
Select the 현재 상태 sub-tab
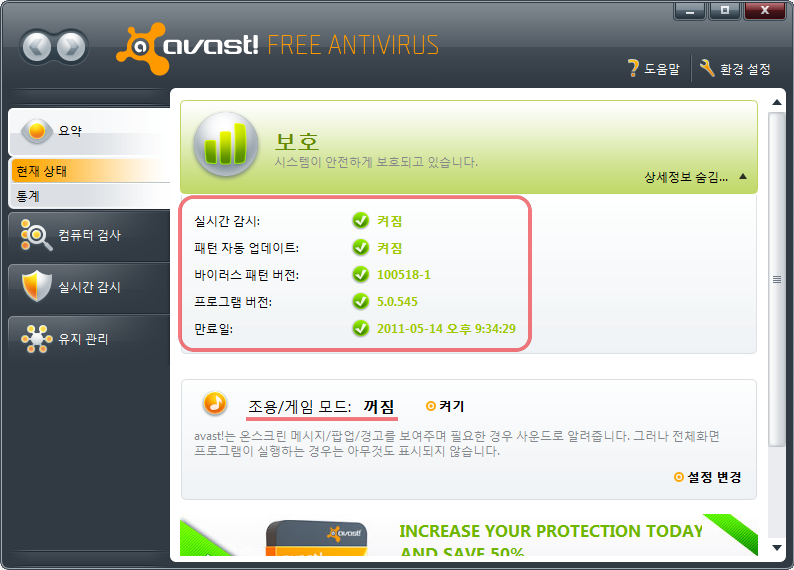click(90, 171)
